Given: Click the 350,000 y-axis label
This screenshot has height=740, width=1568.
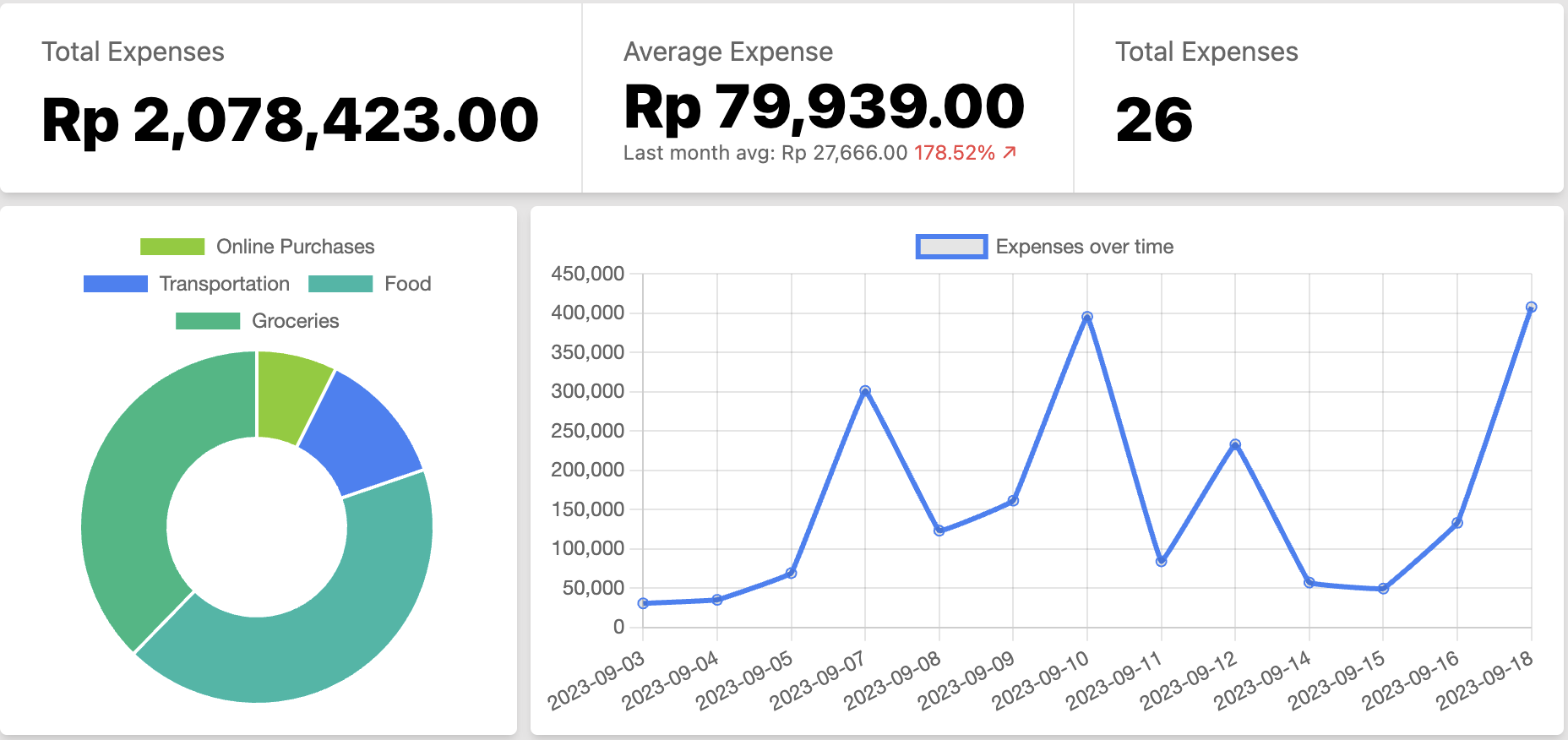Looking at the screenshot, I should pyautogui.click(x=588, y=352).
